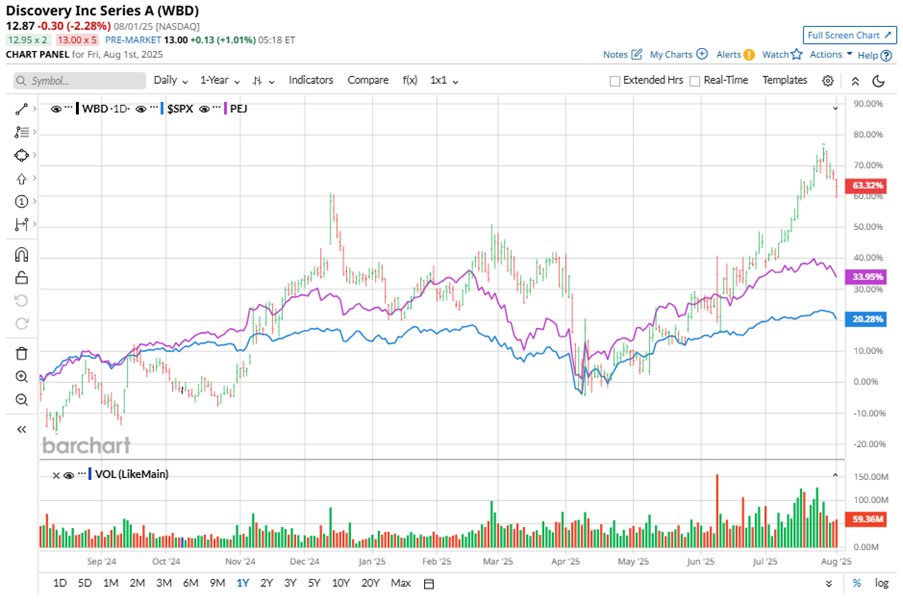Collapse the toolbar with double-chevron icon

855,81
